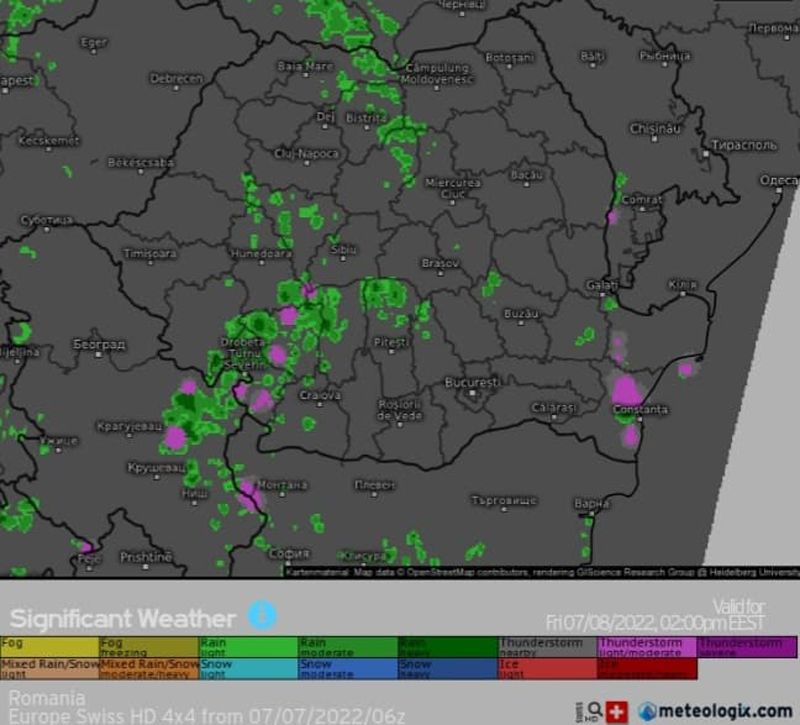Select the Snow light cyan legend swatch

248,667
